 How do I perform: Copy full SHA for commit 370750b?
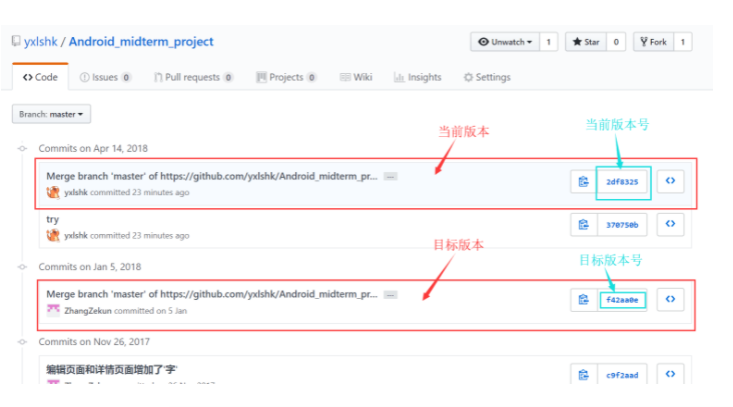pos(583,225)
